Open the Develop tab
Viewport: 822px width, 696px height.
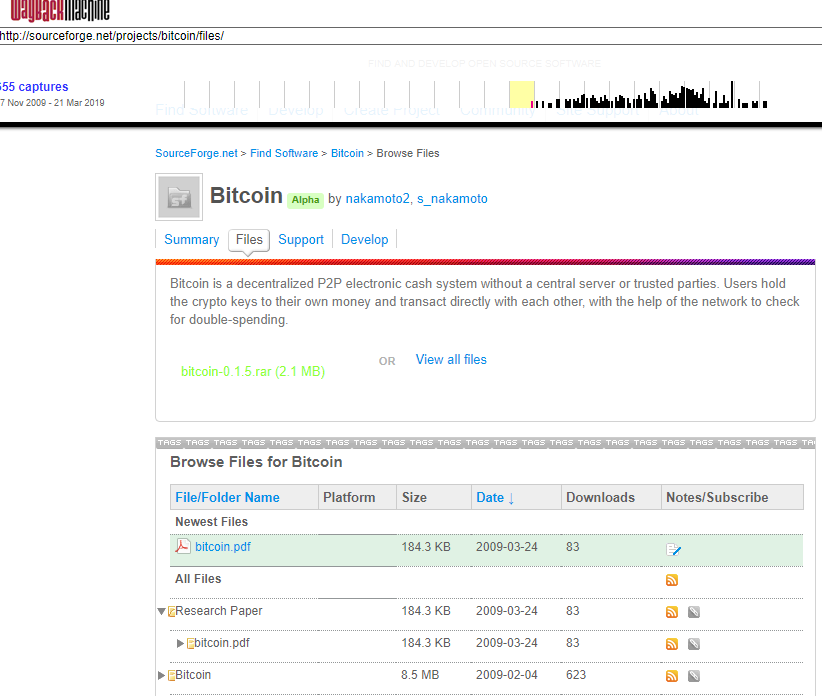click(x=364, y=240)
